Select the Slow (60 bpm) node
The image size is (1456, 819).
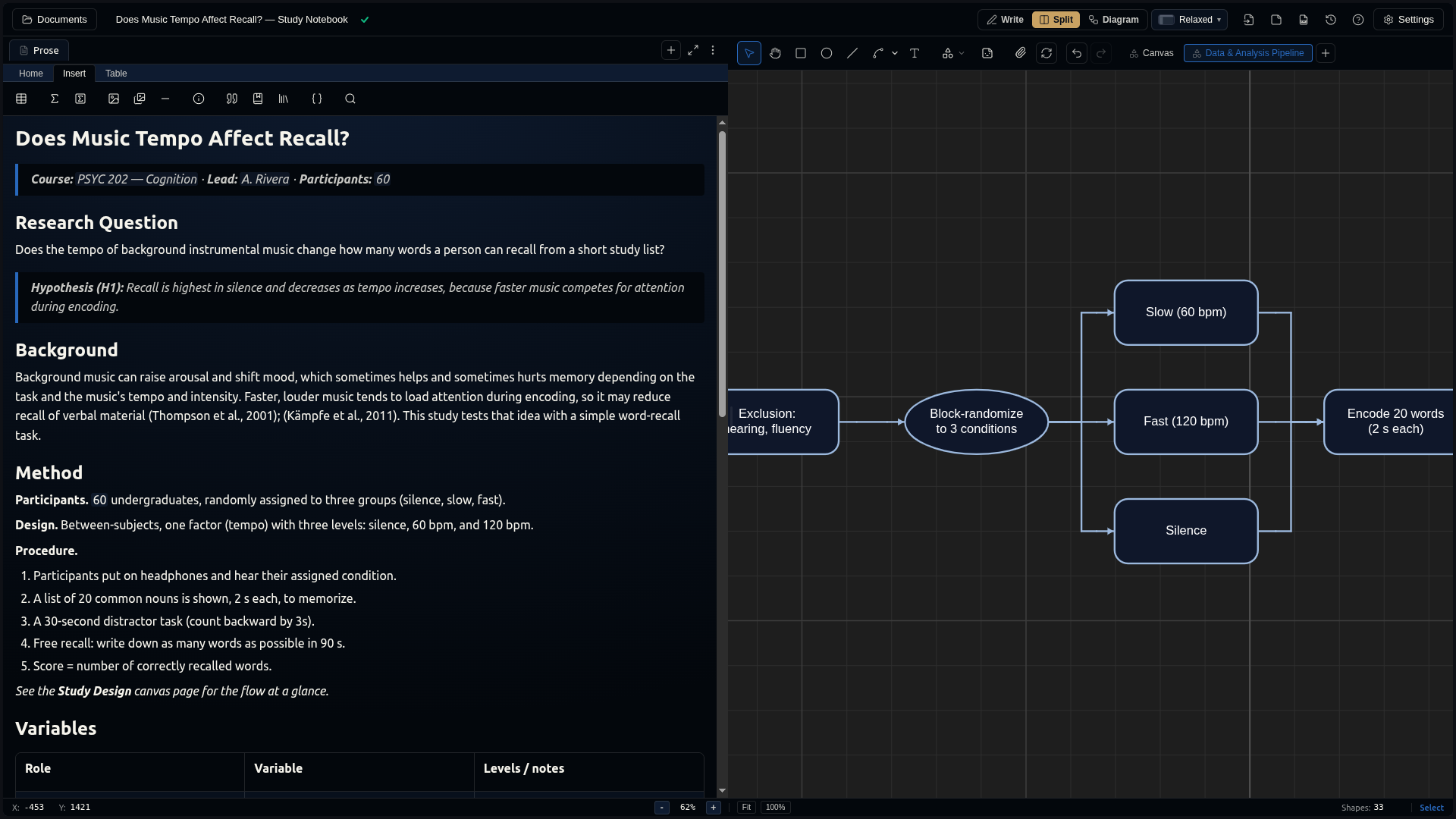pos(1186,312)
